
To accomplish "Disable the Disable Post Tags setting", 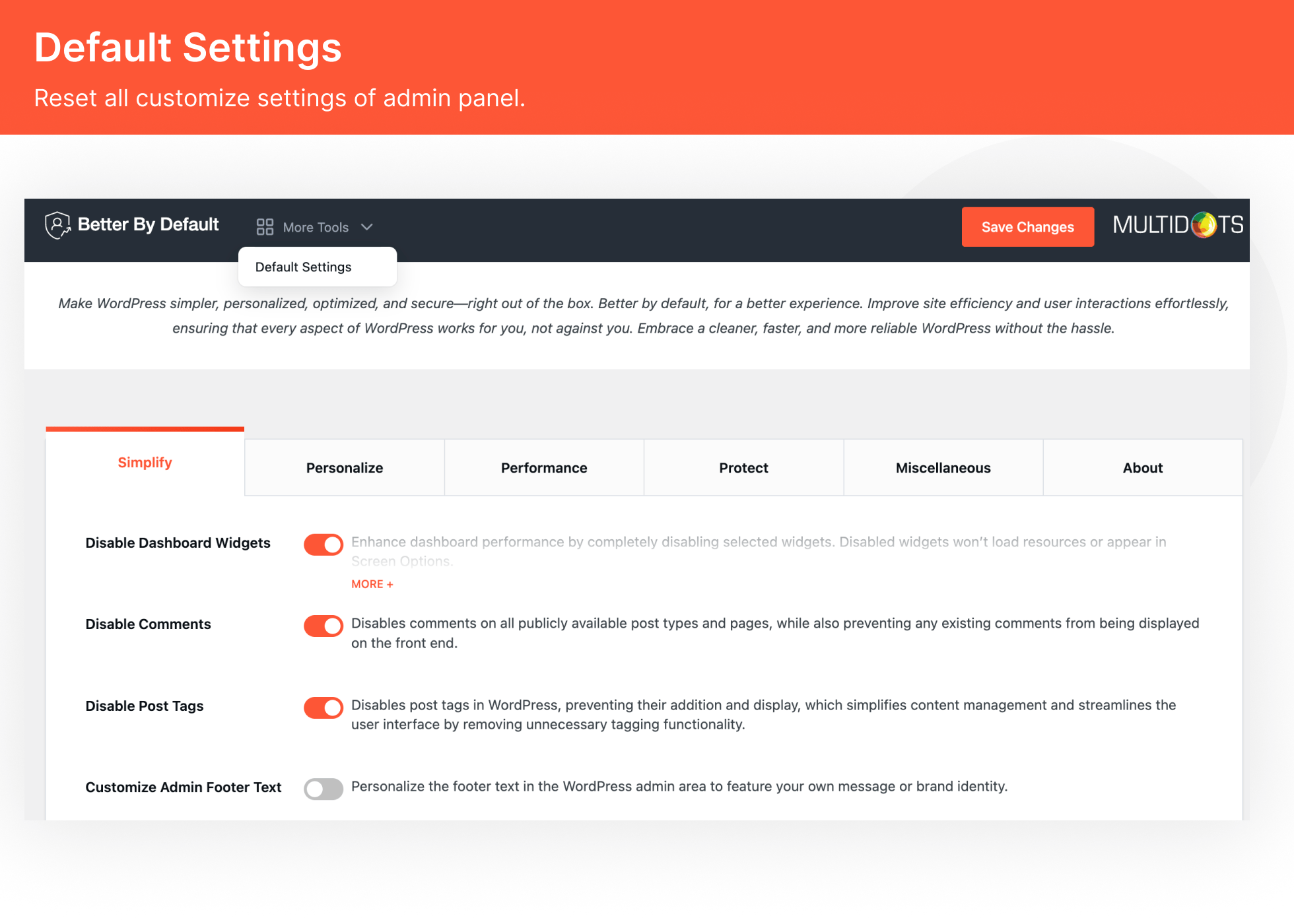I will click(323, 707).
